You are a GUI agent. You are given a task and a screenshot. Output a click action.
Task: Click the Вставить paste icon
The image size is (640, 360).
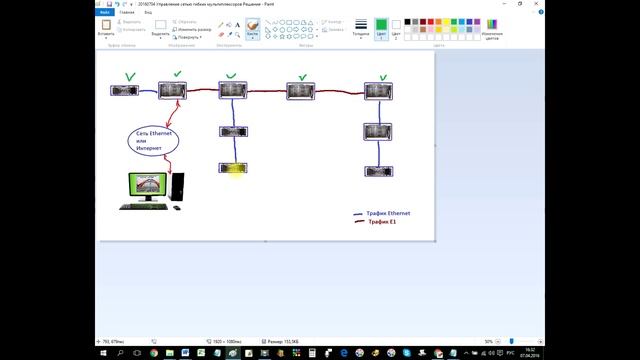click(x=106, y=25)
